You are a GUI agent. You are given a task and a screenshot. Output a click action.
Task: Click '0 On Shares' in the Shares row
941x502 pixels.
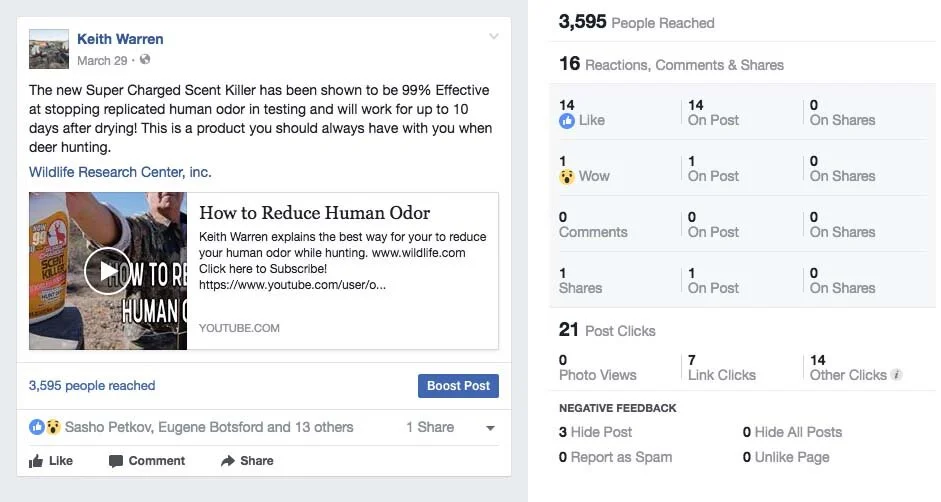843,280
